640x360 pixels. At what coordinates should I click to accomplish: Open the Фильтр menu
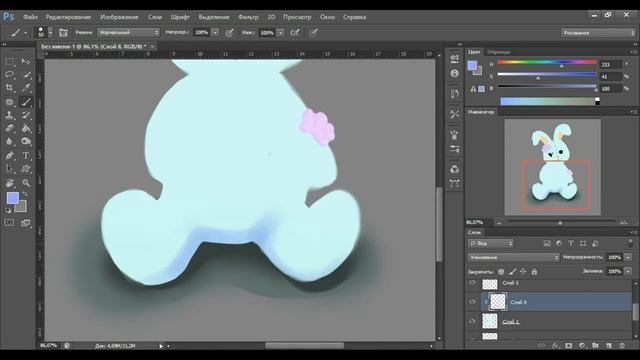tap(248, 17)
